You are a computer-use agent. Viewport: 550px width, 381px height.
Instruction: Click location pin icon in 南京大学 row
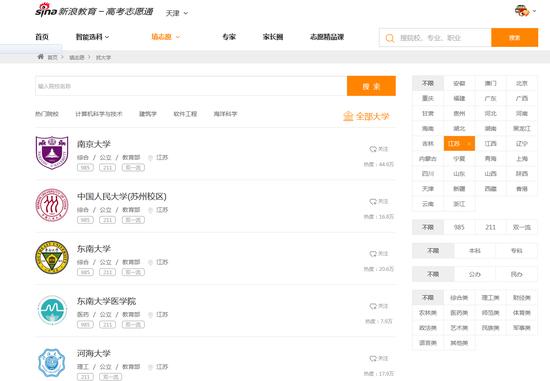[150, 158]
